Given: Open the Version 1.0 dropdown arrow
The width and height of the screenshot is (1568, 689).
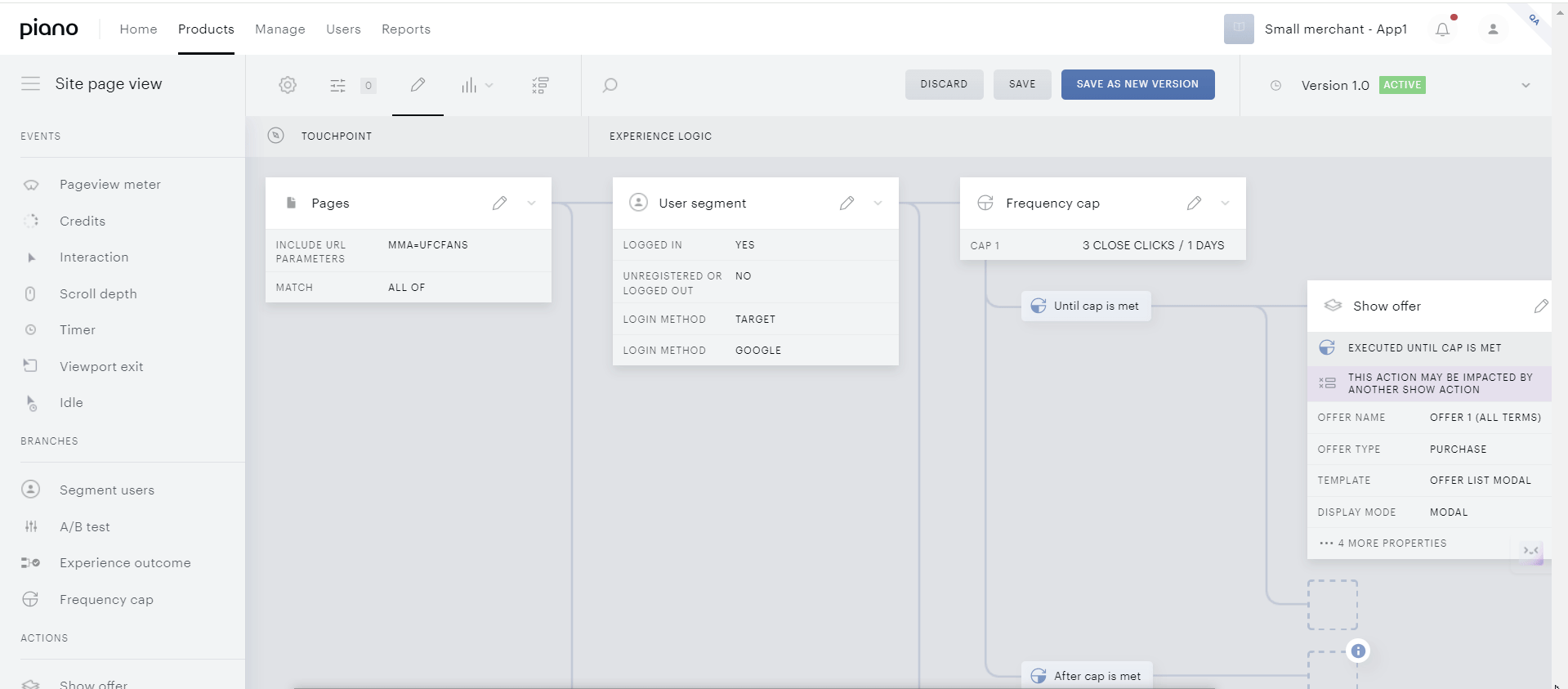Looking at the screenshot, I should 1526,85.
